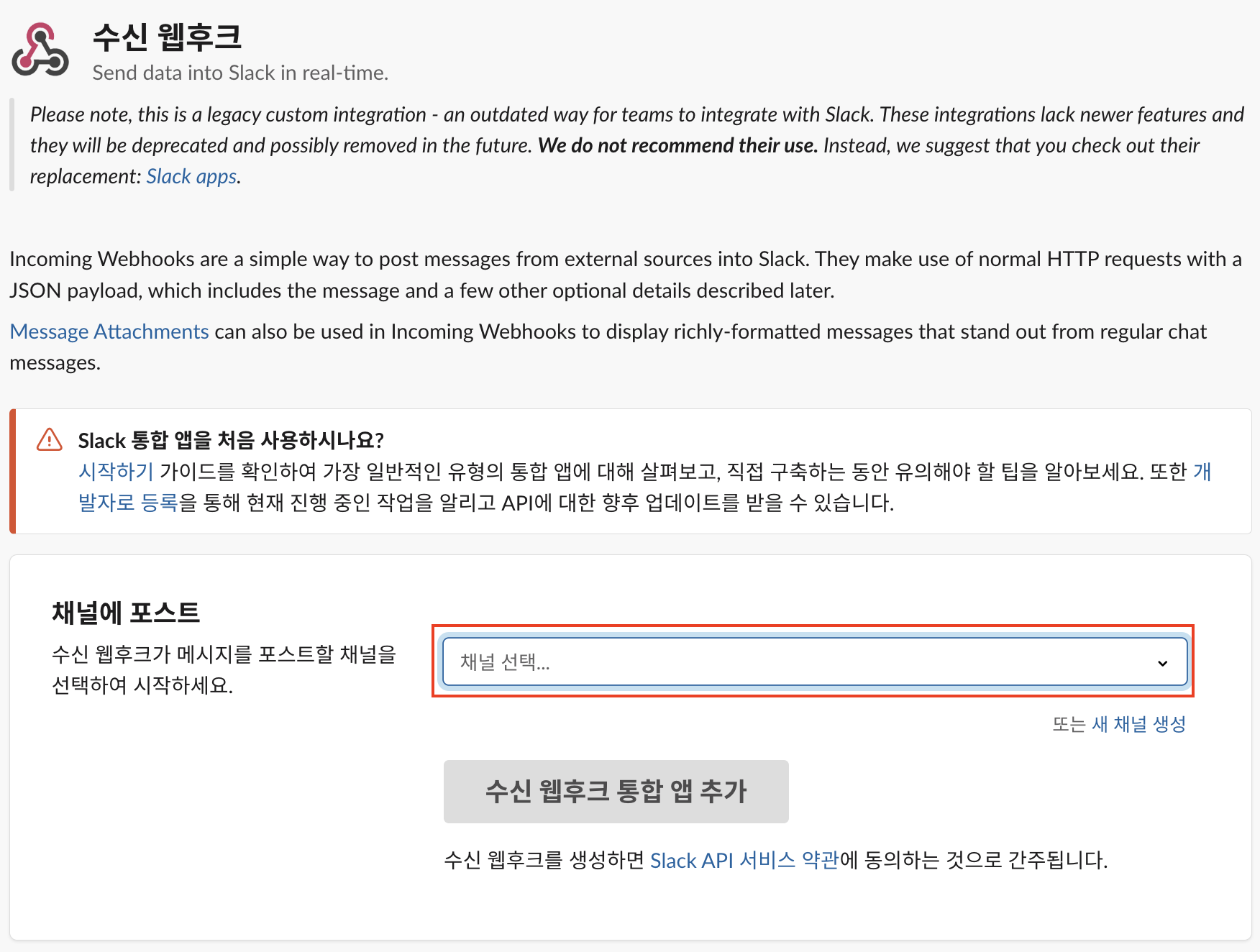
Task: Click the orange warning panel border
Action: [12, 471]
